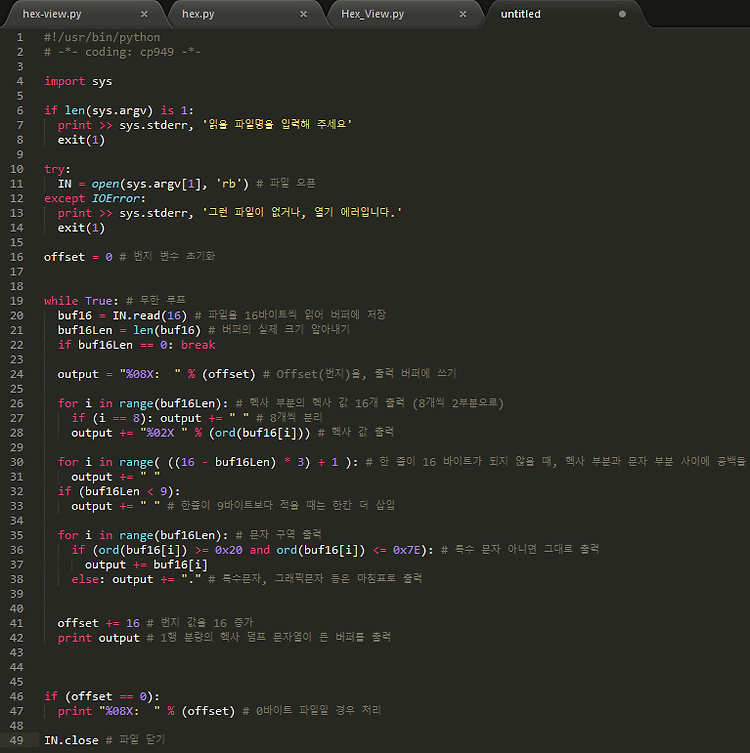Click 'open' function call on line 11
This screenshot has height=753, width=750.
pos(105,184)
